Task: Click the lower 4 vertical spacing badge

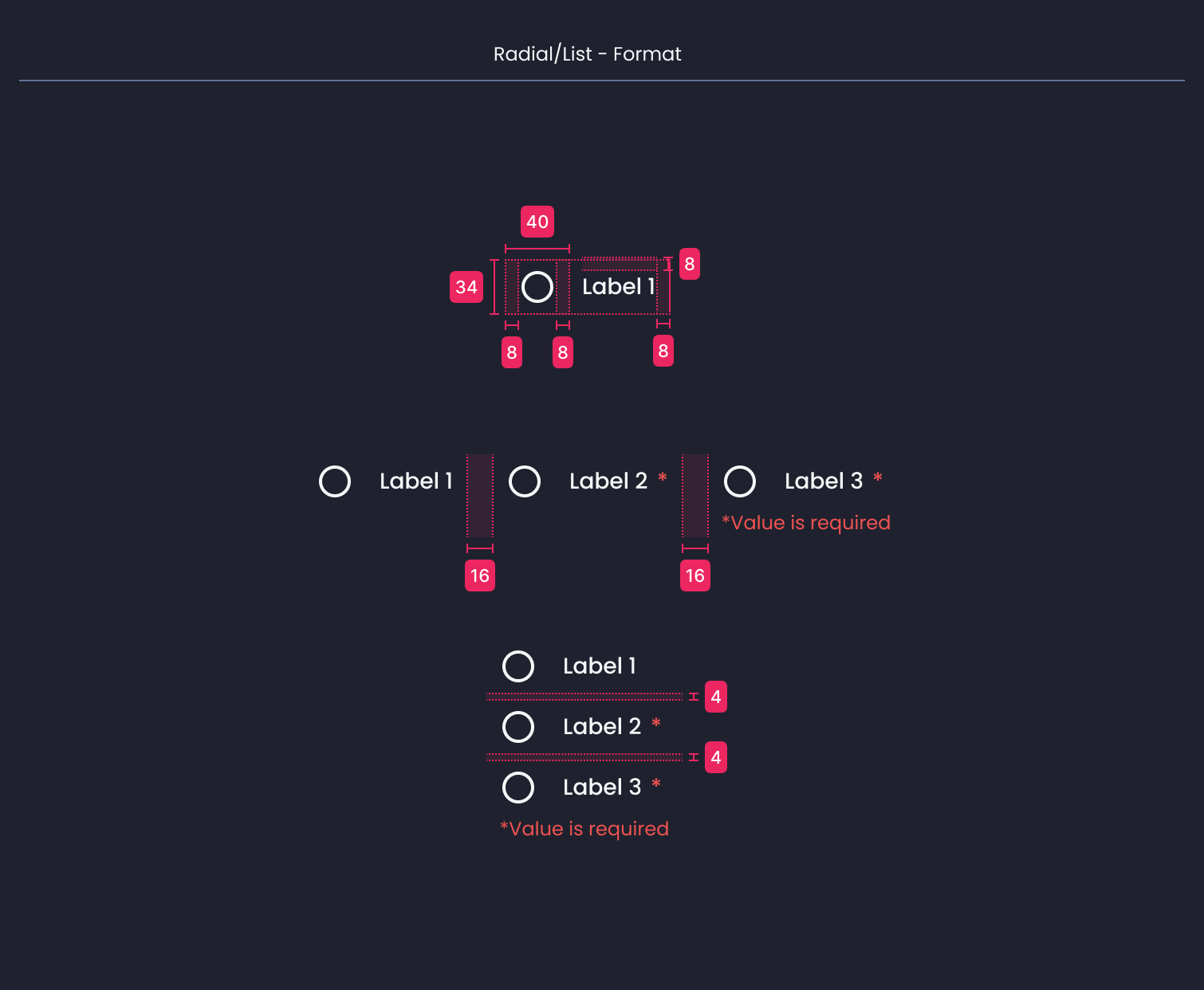Action: click(715, 756)
